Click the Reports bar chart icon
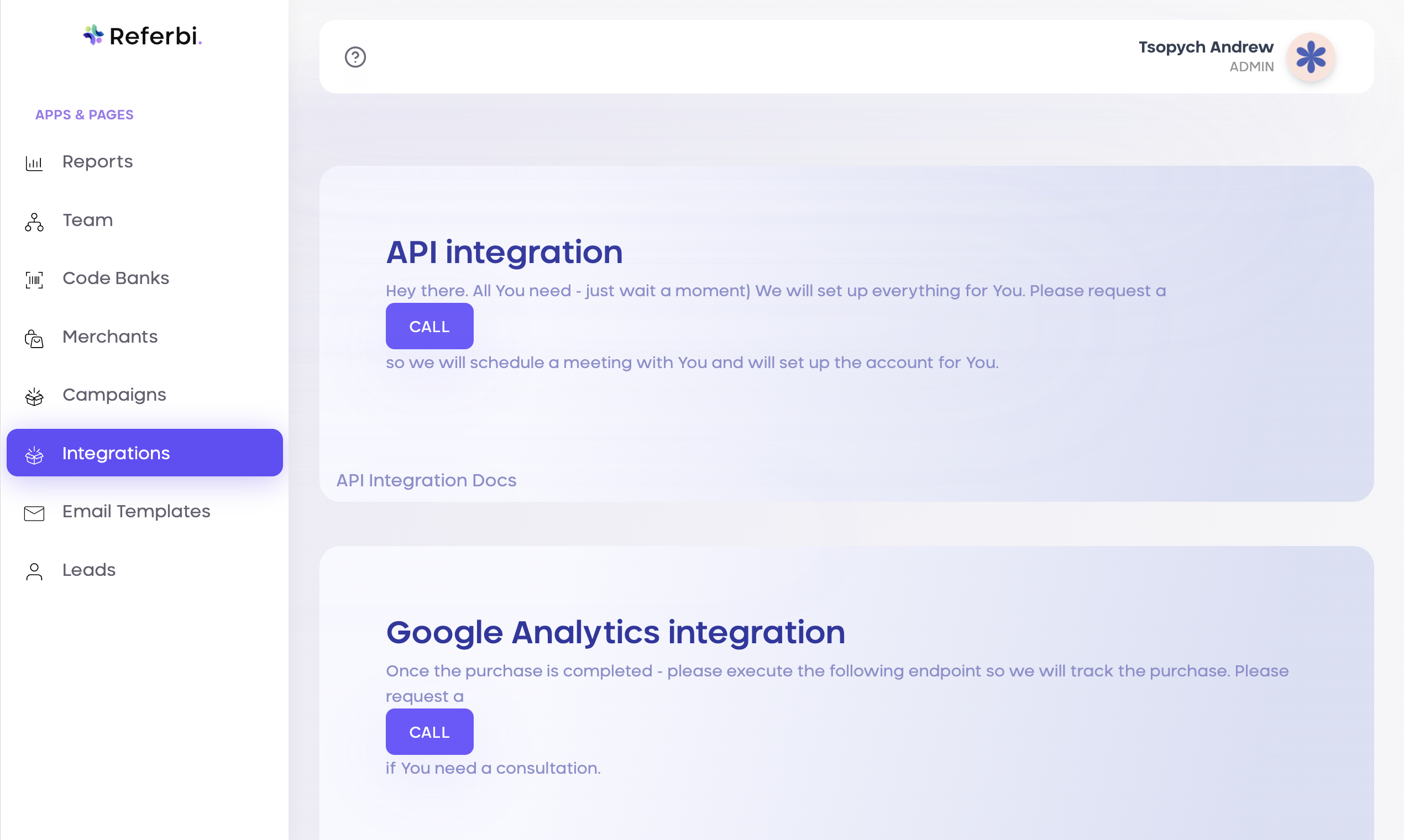1404x840 pixels. pyautogui.click(x=34, y=163)
